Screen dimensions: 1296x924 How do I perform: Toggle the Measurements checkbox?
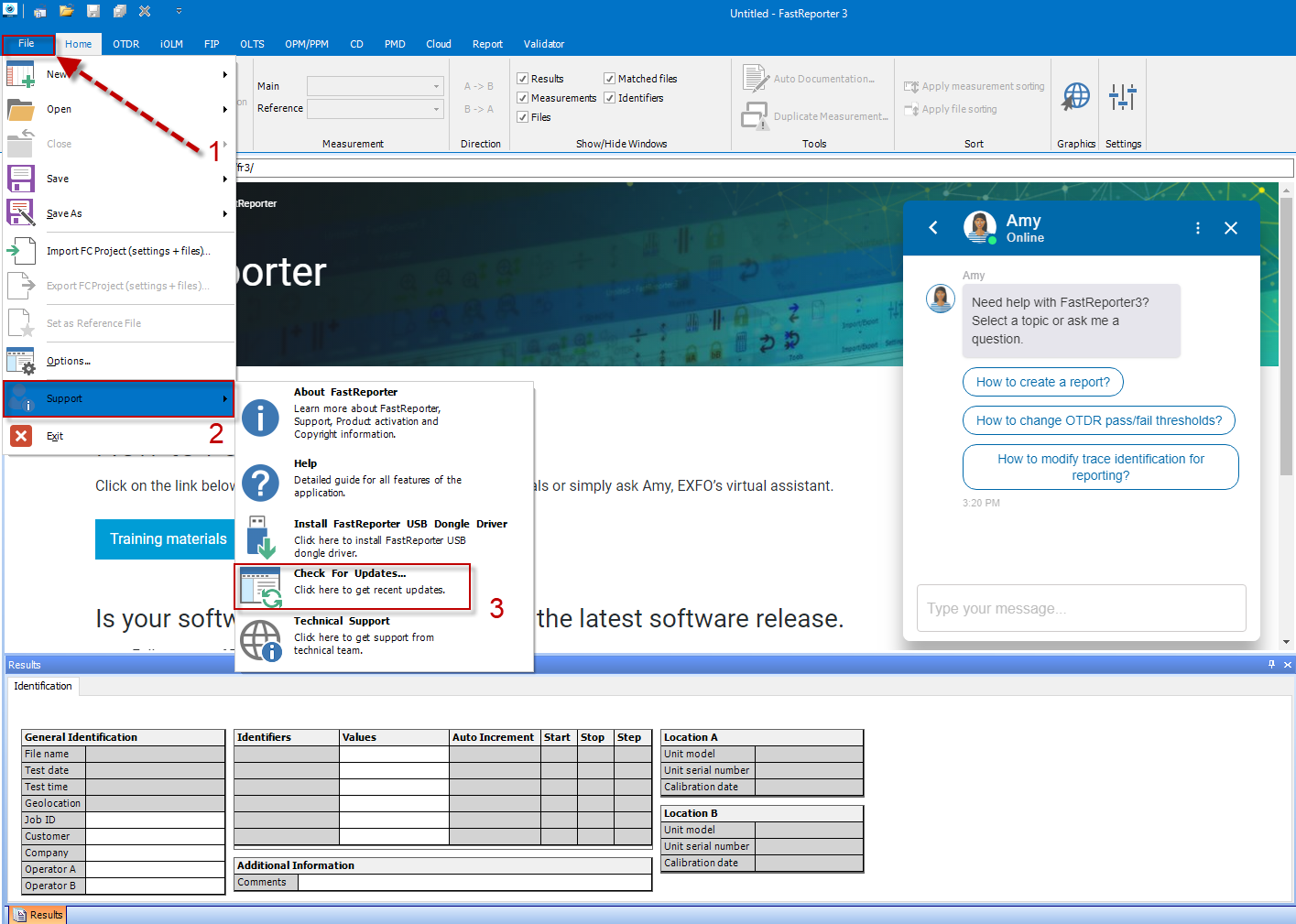coord(523,98)
